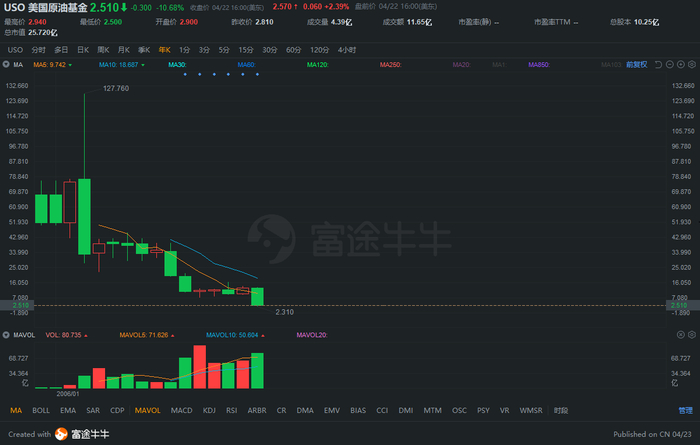This screenshot has height=445, width=700.
Task: Click the 127.760 high price candlestick label
Action: click(116, 88)
